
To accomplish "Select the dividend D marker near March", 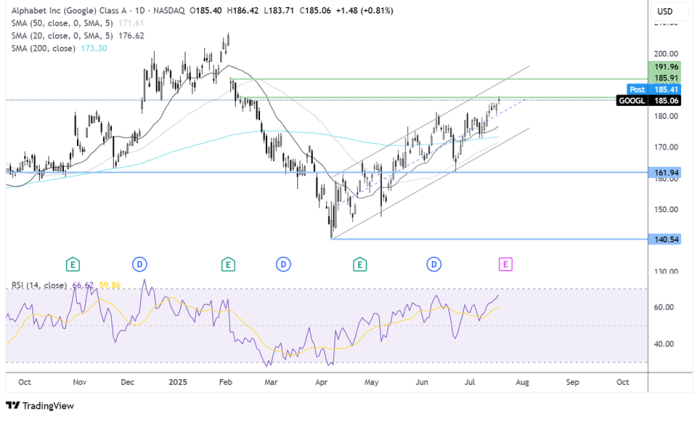I will tap(284, 264).
